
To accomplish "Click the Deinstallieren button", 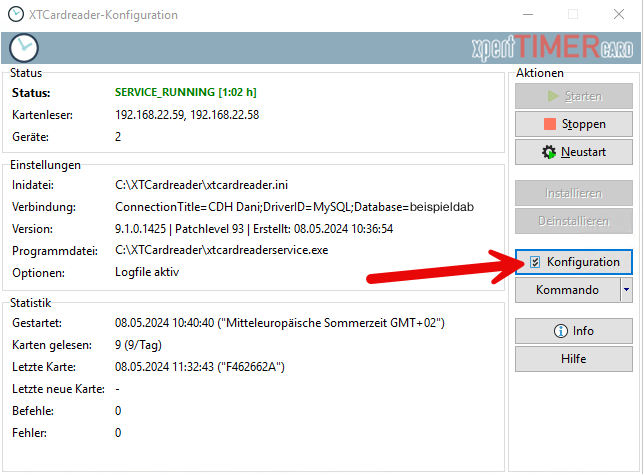I will tap(573, 220).
